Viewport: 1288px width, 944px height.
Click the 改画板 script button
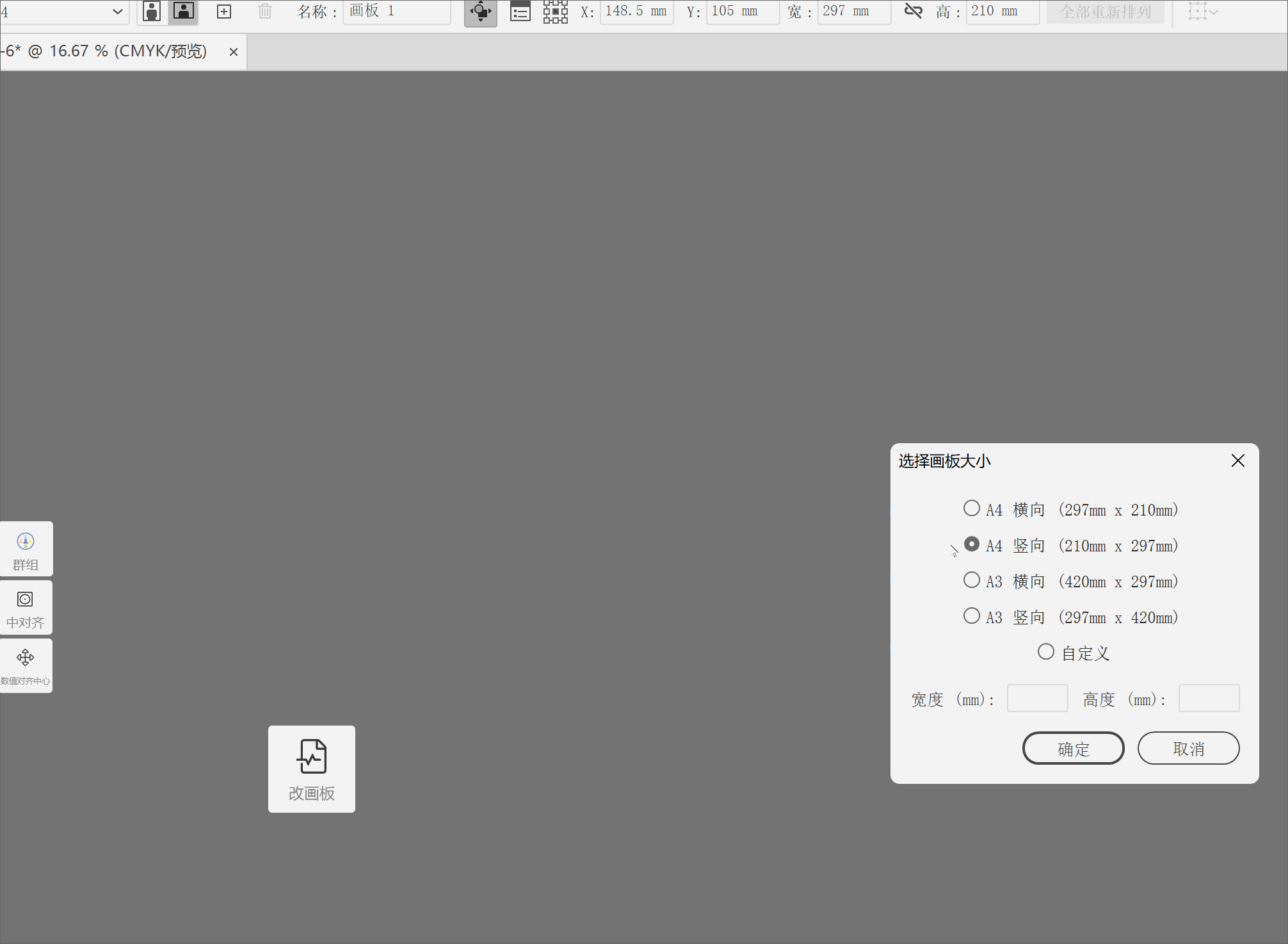312,769
